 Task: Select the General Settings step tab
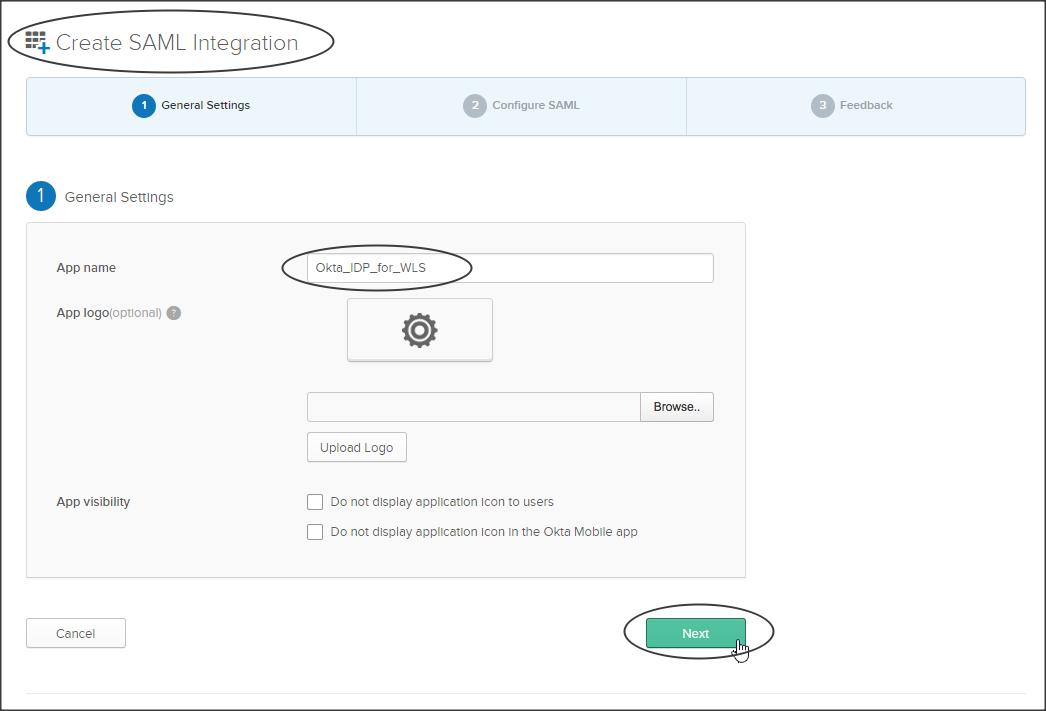191,105
